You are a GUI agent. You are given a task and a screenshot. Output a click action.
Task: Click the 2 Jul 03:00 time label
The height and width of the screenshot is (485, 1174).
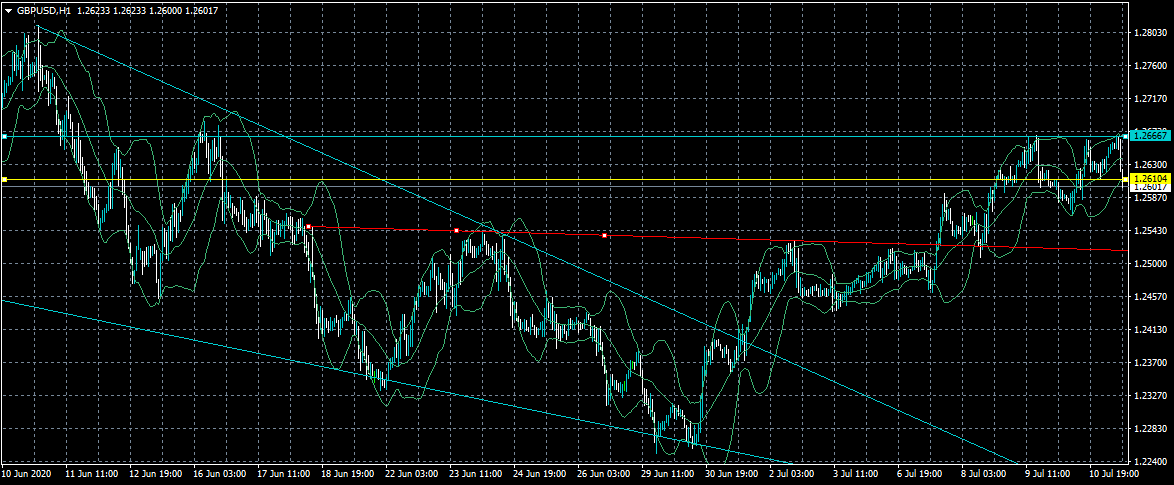tap(790, 474)
